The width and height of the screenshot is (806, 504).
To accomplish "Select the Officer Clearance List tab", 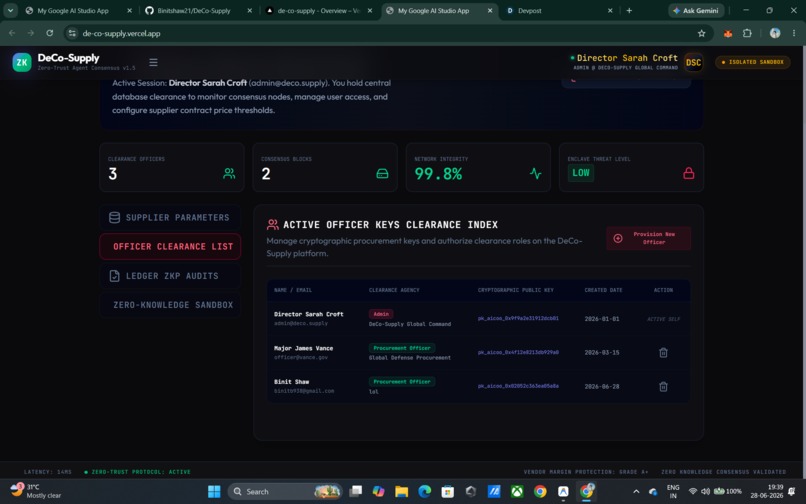I will click(x=170, y=246).
